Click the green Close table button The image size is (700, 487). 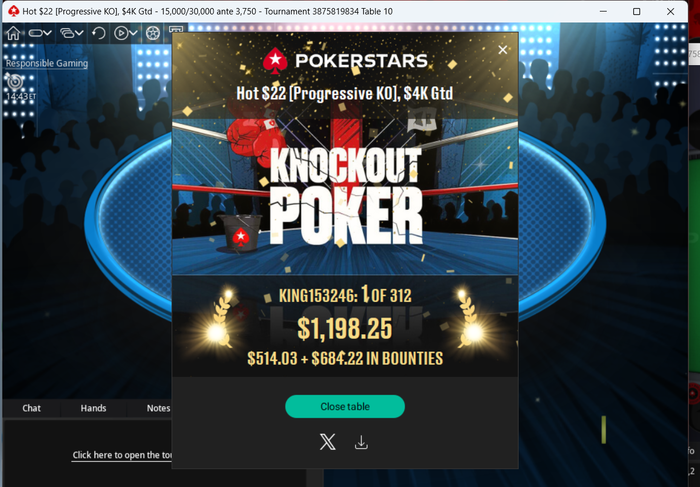point(345,406)
